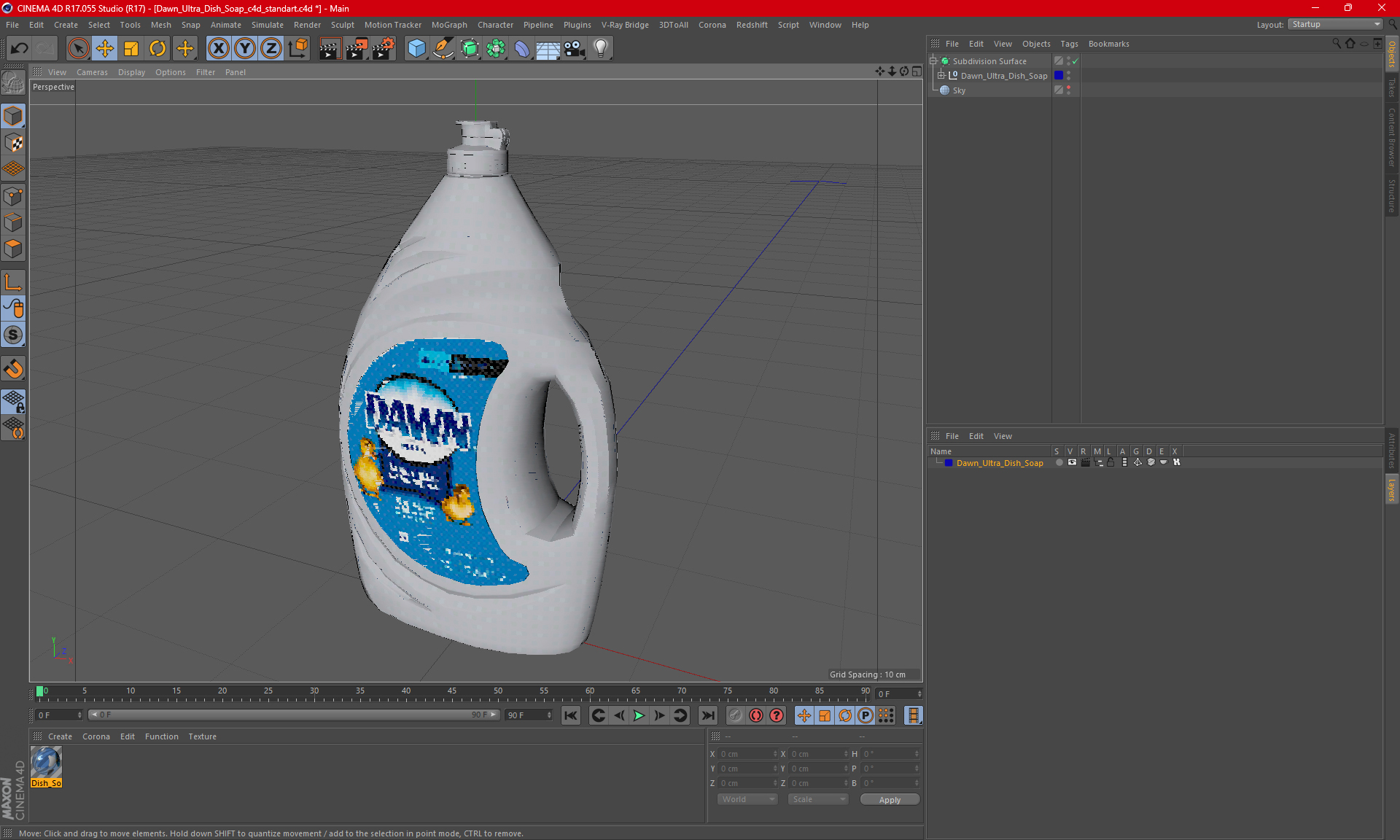Toggle Subdivision Surface enable checkmark

(1076, 61)
